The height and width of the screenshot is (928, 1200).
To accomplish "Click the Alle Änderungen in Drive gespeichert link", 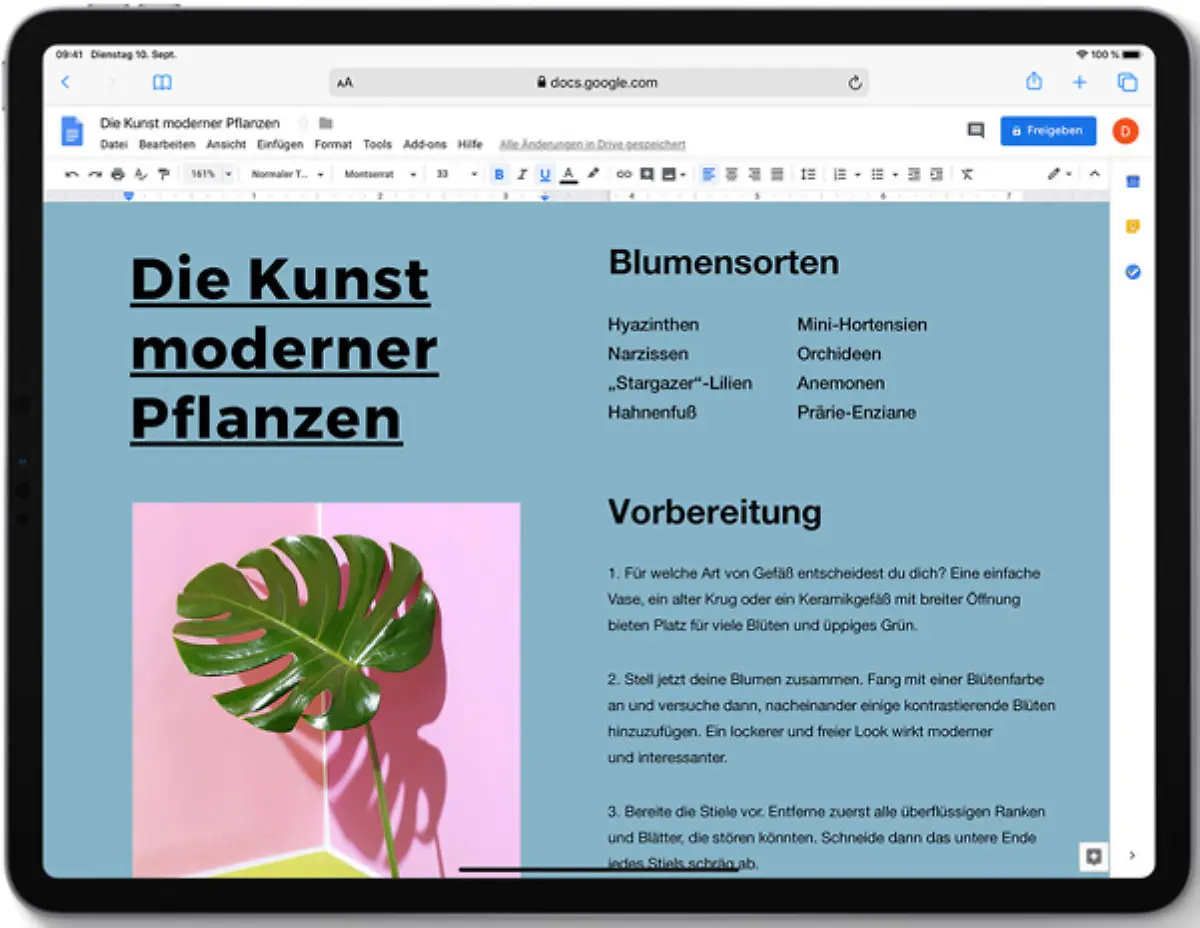I will (592, 145).
